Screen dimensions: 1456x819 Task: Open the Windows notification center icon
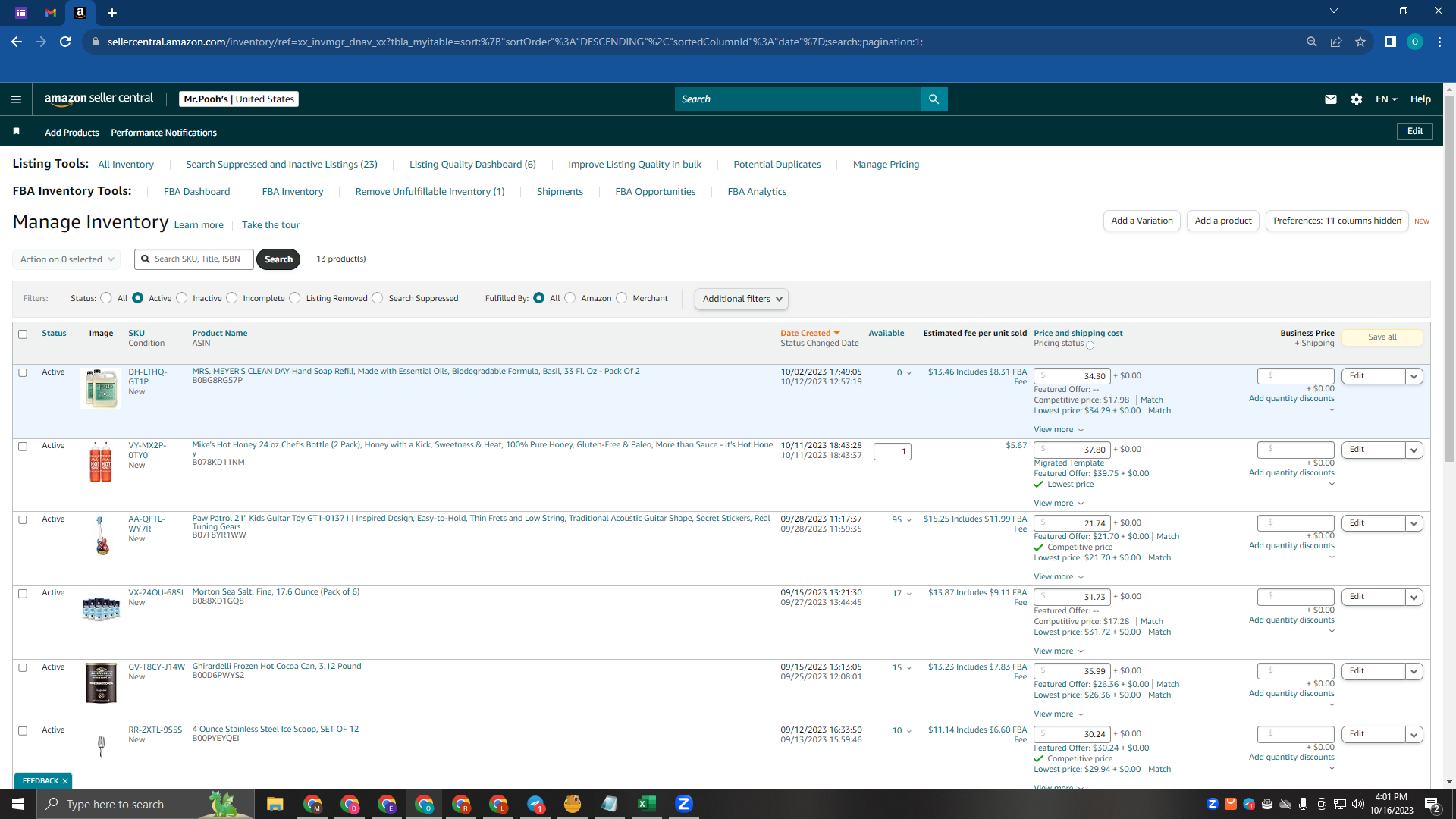1432,805
